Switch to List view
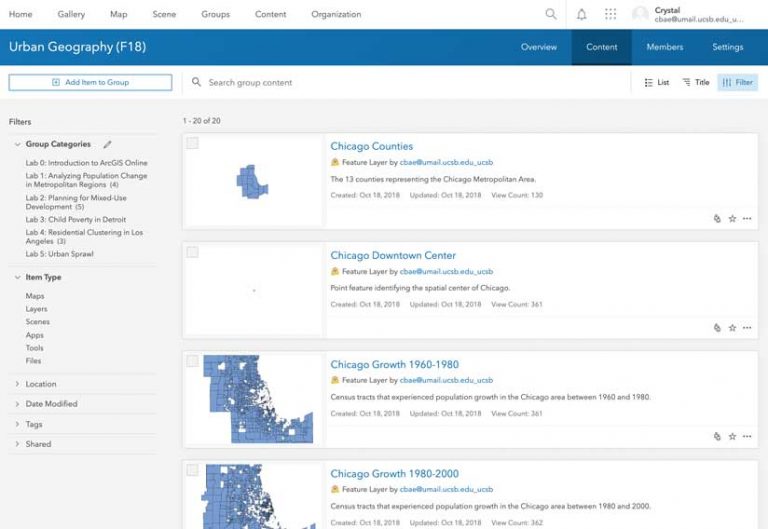The image size is (768, 529). [x=657, y=82]
